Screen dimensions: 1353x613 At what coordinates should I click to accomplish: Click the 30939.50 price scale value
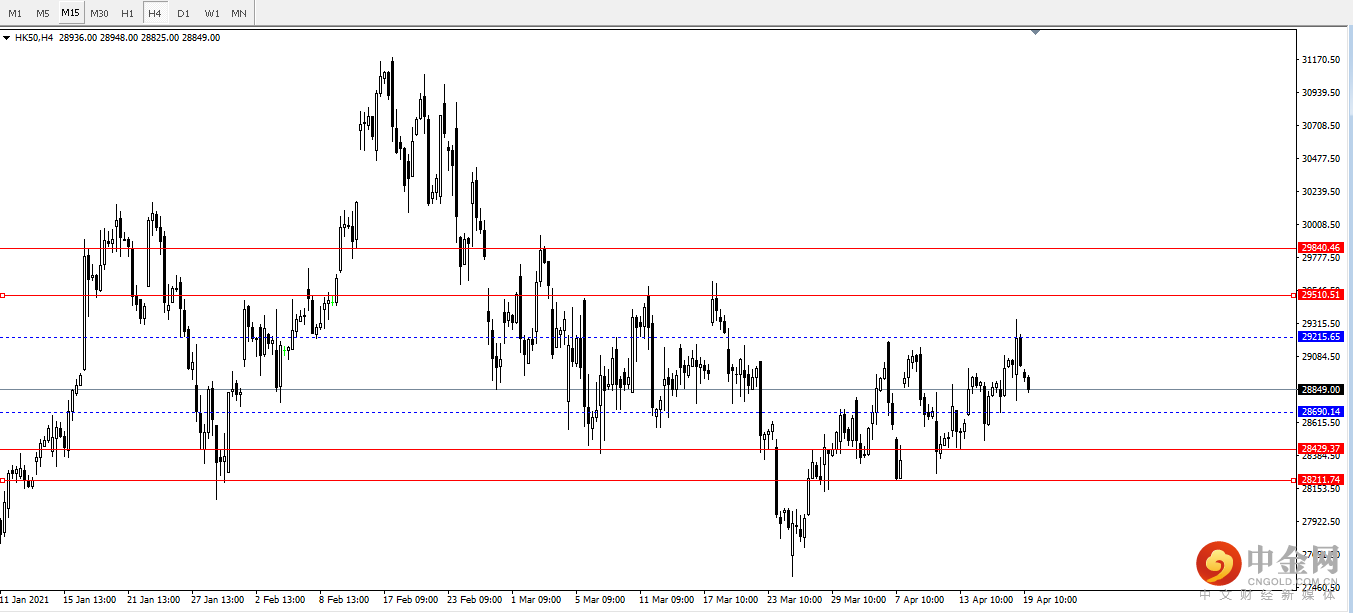pyautogui.click(x=1321, y=93)
